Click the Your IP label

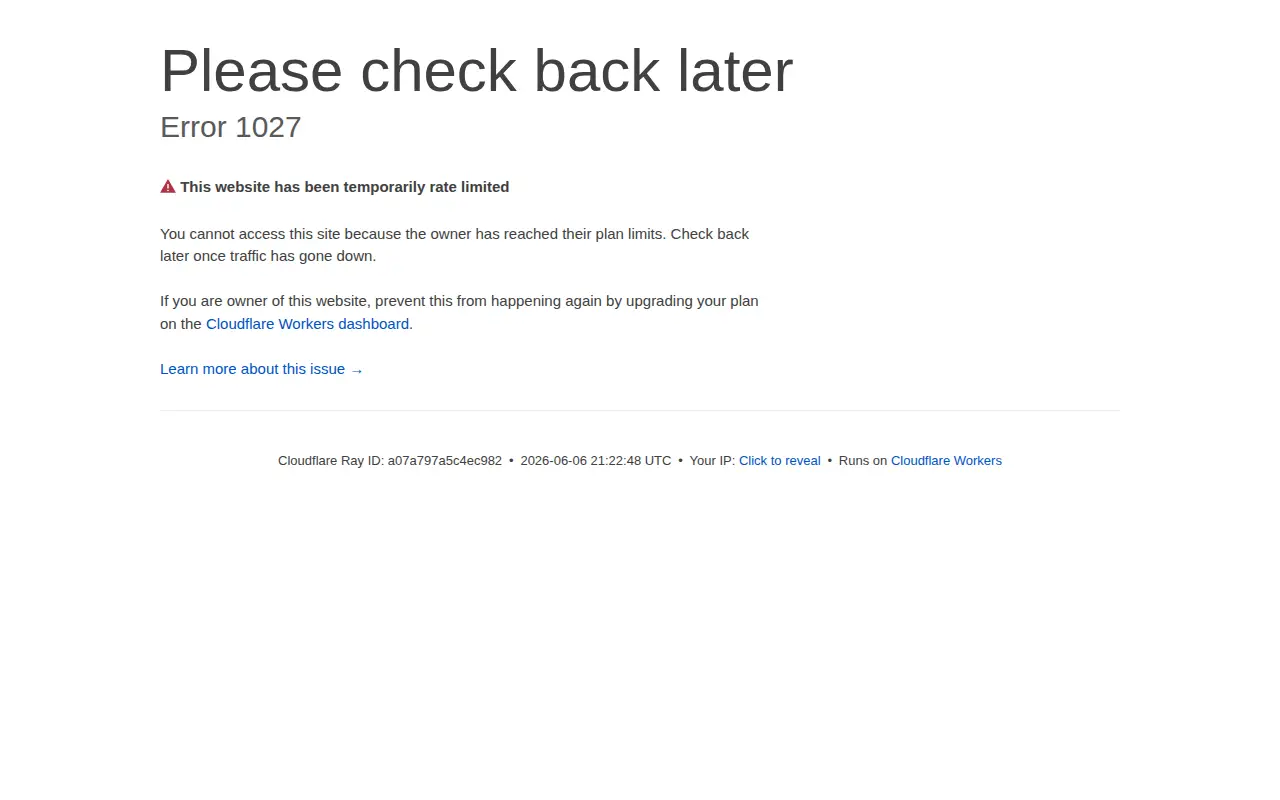click(712, 461)
